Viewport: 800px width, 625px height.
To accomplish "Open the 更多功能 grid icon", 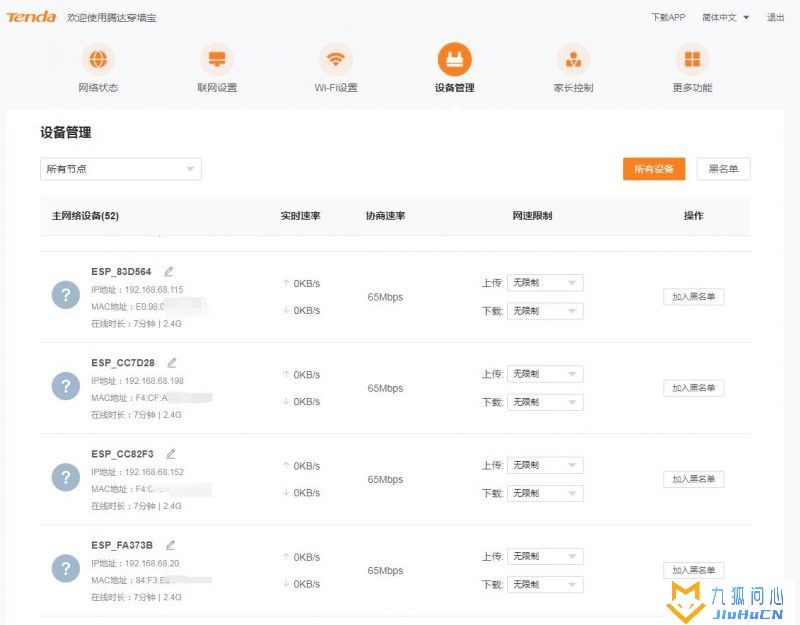I will pyautogui.click(x=692, y=59).
